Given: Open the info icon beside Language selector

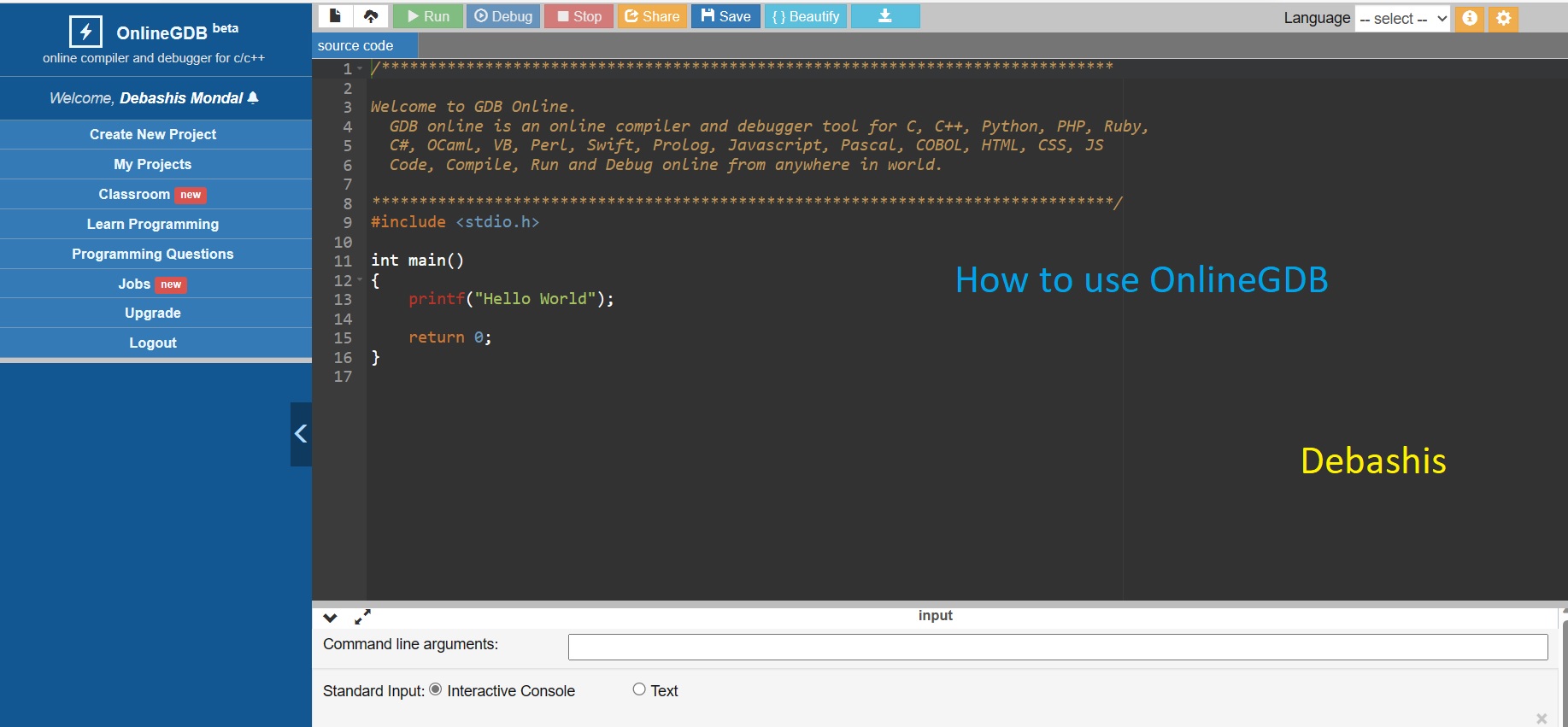Looking at the screenshot, I should (x=1469, y=18).
